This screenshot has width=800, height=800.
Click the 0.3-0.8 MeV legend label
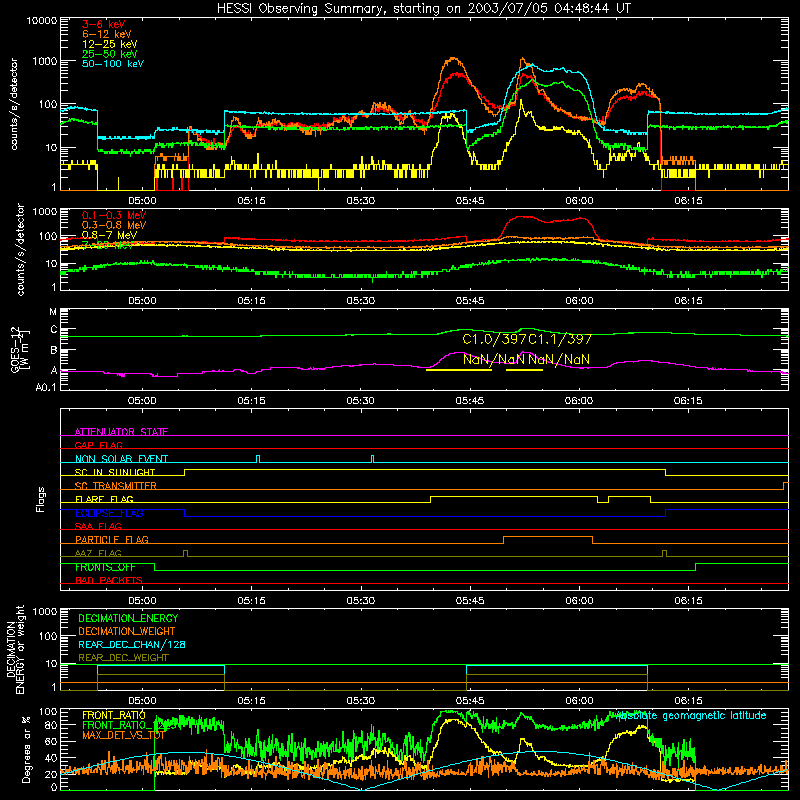(x=114, y=225)
